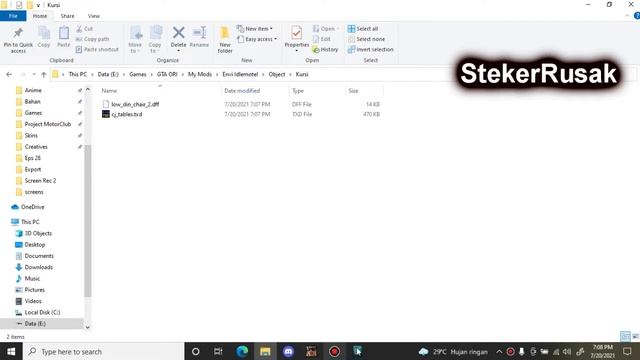The image size is (640, 360).
Task: Click Games in address breadcrumb
Action: (138, 74)
